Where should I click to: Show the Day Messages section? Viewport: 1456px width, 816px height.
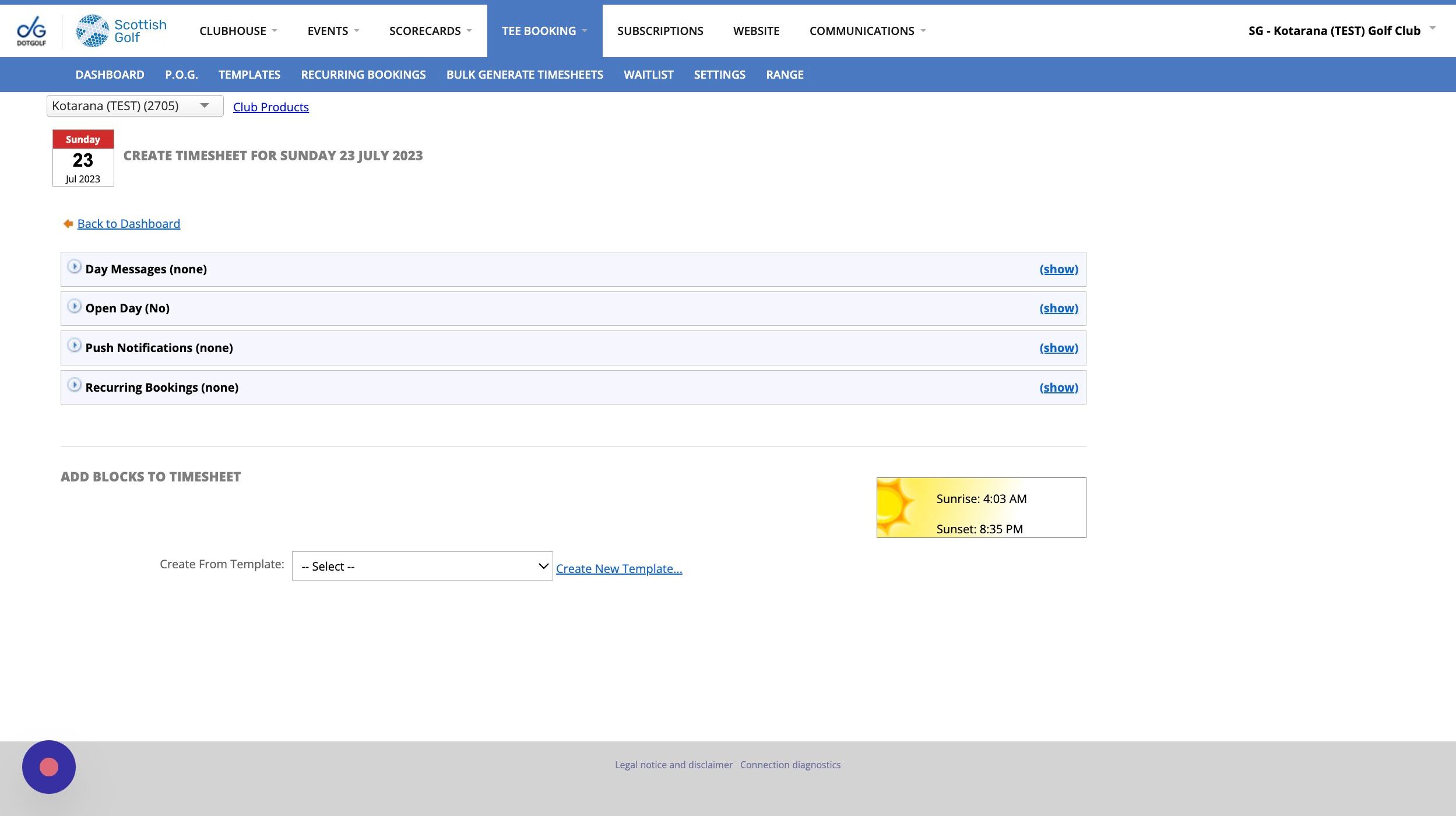pos(1058,269)
